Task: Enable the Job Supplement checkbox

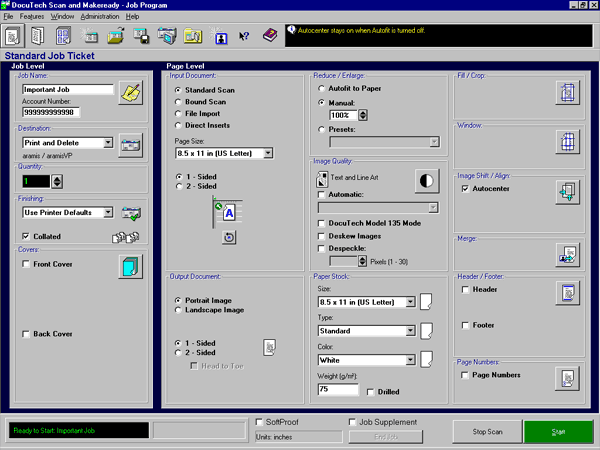Action: pos(352,422)
